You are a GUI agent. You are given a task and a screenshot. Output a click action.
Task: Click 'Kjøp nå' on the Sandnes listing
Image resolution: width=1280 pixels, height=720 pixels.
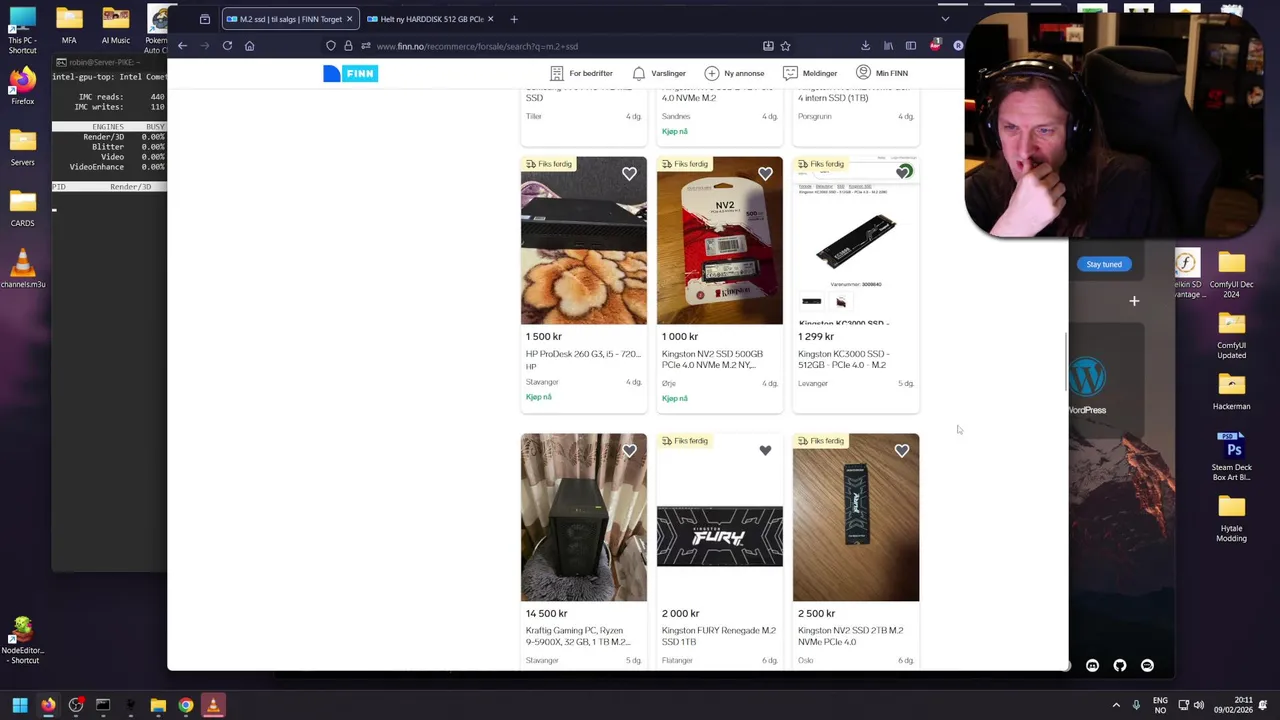pyautogui.click(x=674, y=131)
